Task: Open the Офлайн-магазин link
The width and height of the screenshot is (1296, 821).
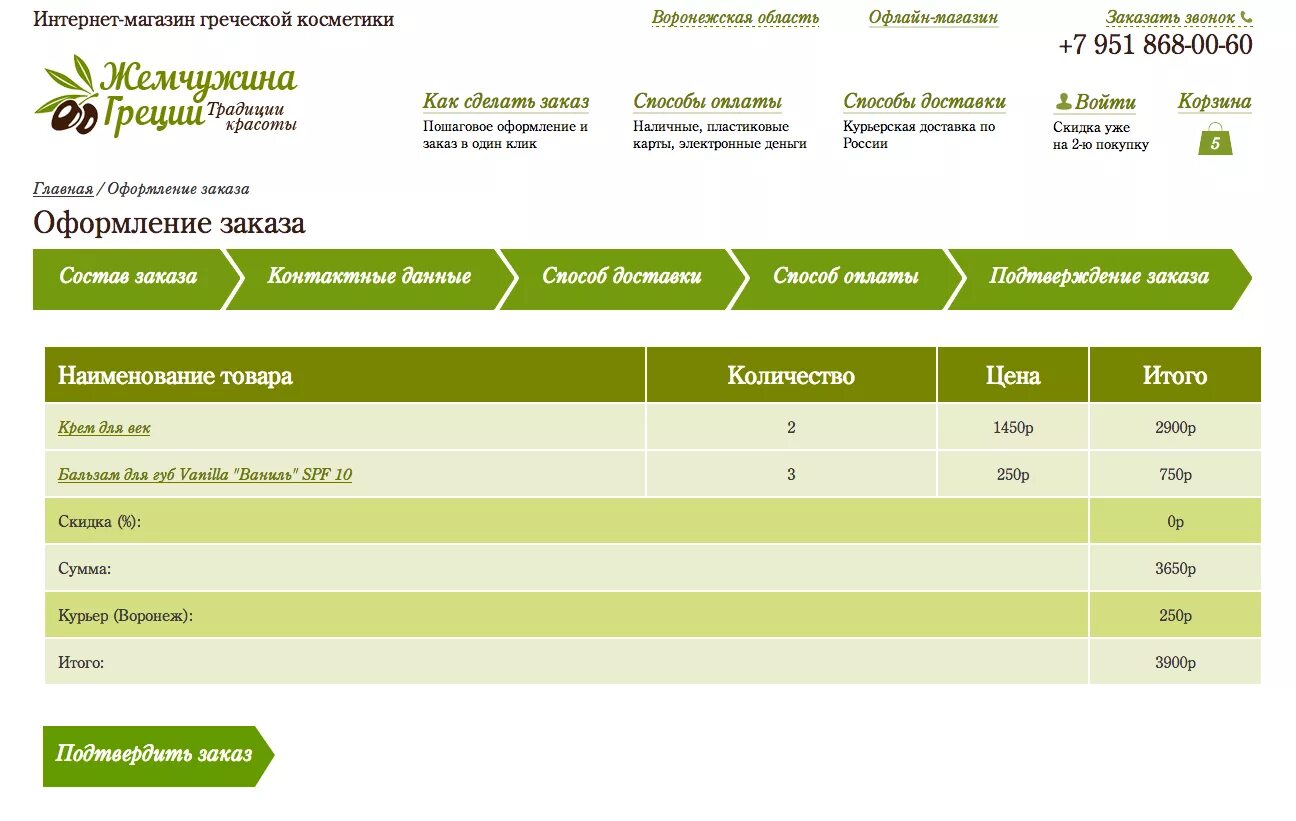Action: 933,17
